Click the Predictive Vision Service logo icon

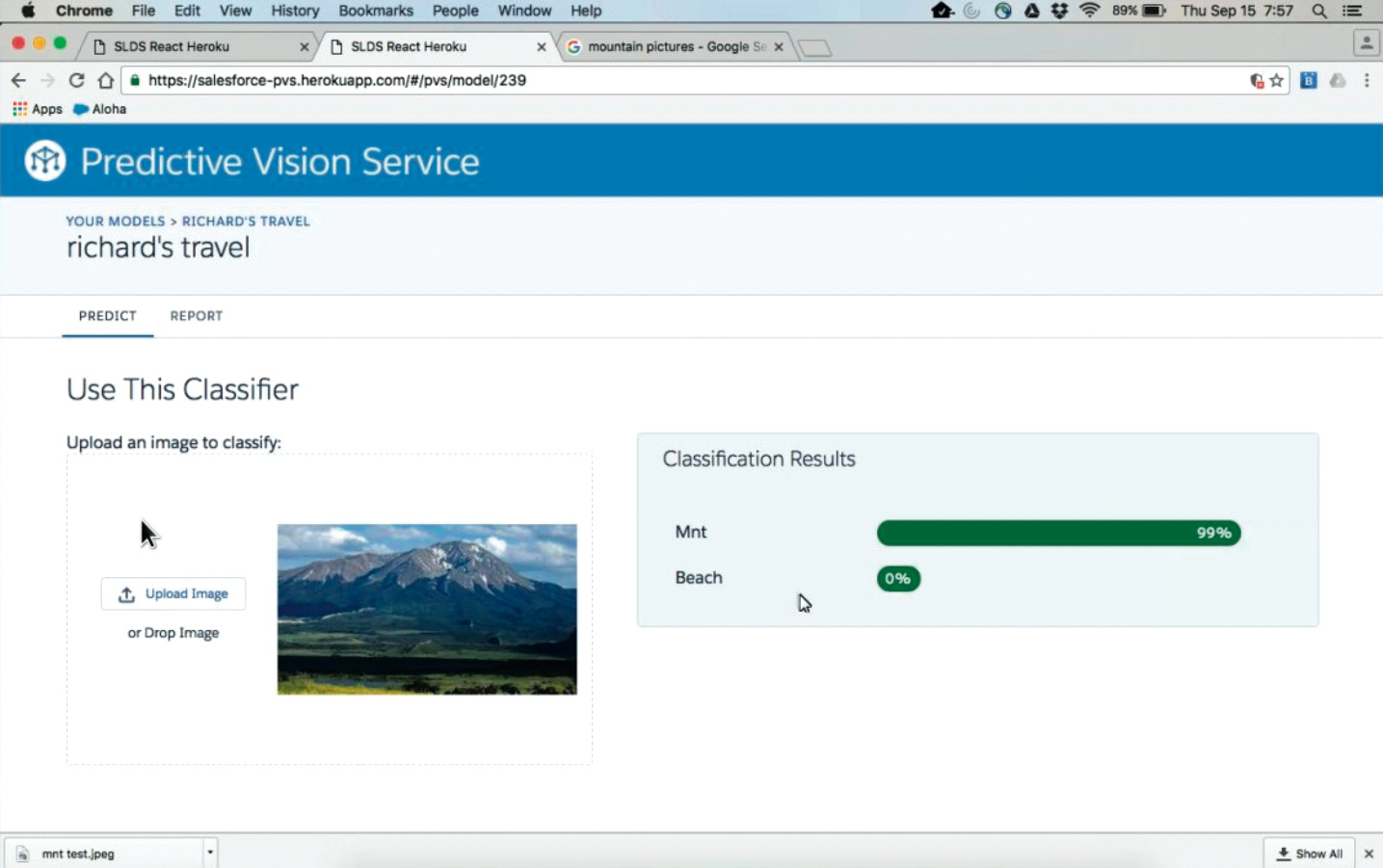coord(45,161)
